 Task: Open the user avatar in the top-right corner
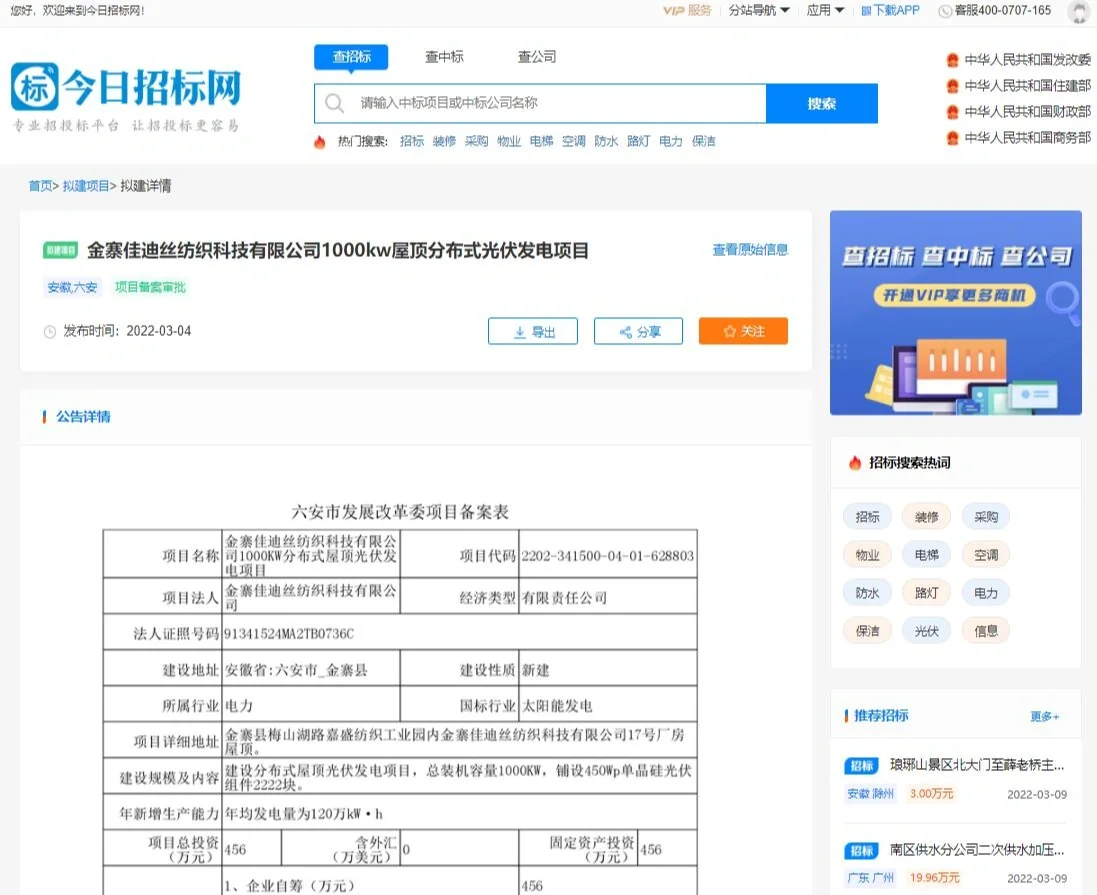pos(1078,11)
